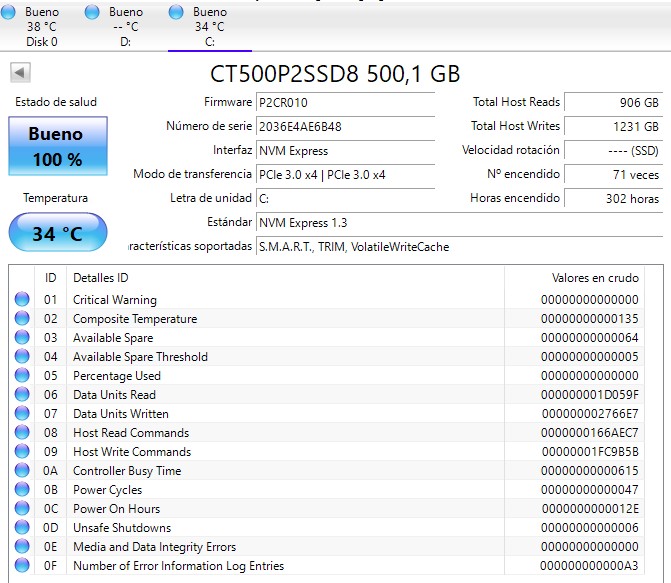
Task: Click the transfer mode field PCIe 3.0 x4
Action: [x=345, y=175]
